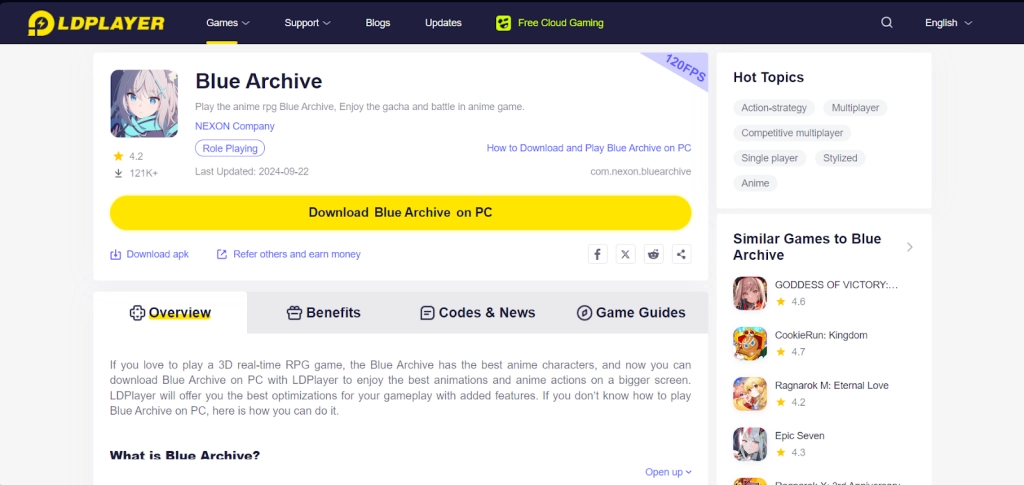Click Open up to expand the description
Image resolution: width=1024 pixels, height=485 pixels.
tap(668, 472)
